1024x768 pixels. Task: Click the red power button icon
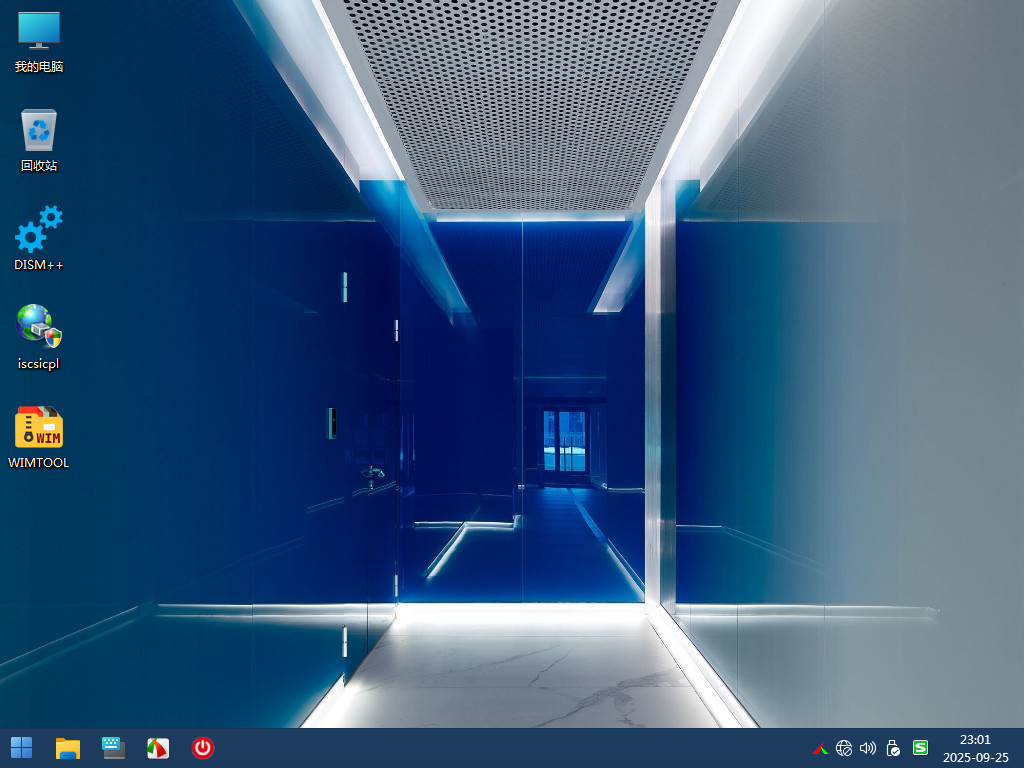tap(202, 748)
